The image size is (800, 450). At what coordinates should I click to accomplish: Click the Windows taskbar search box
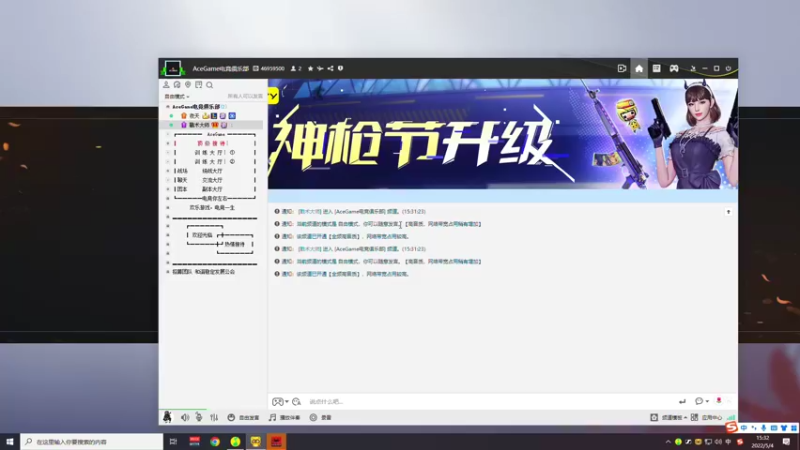tap(92, 442)
